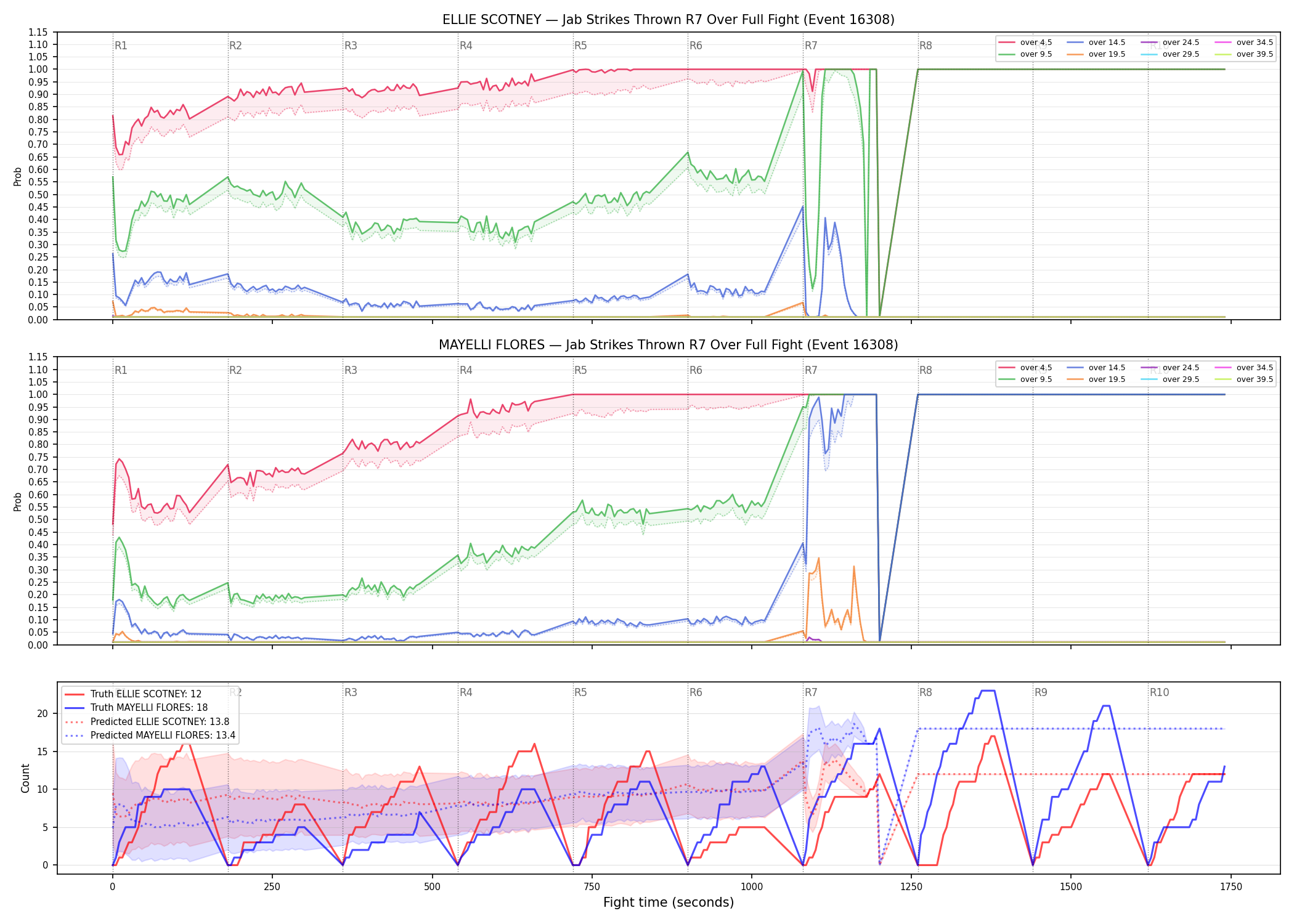Viewport: 1294px width, 924px height.
Task: Click the R8 round marker in Scotney chart
Action: tap(926, 46)
